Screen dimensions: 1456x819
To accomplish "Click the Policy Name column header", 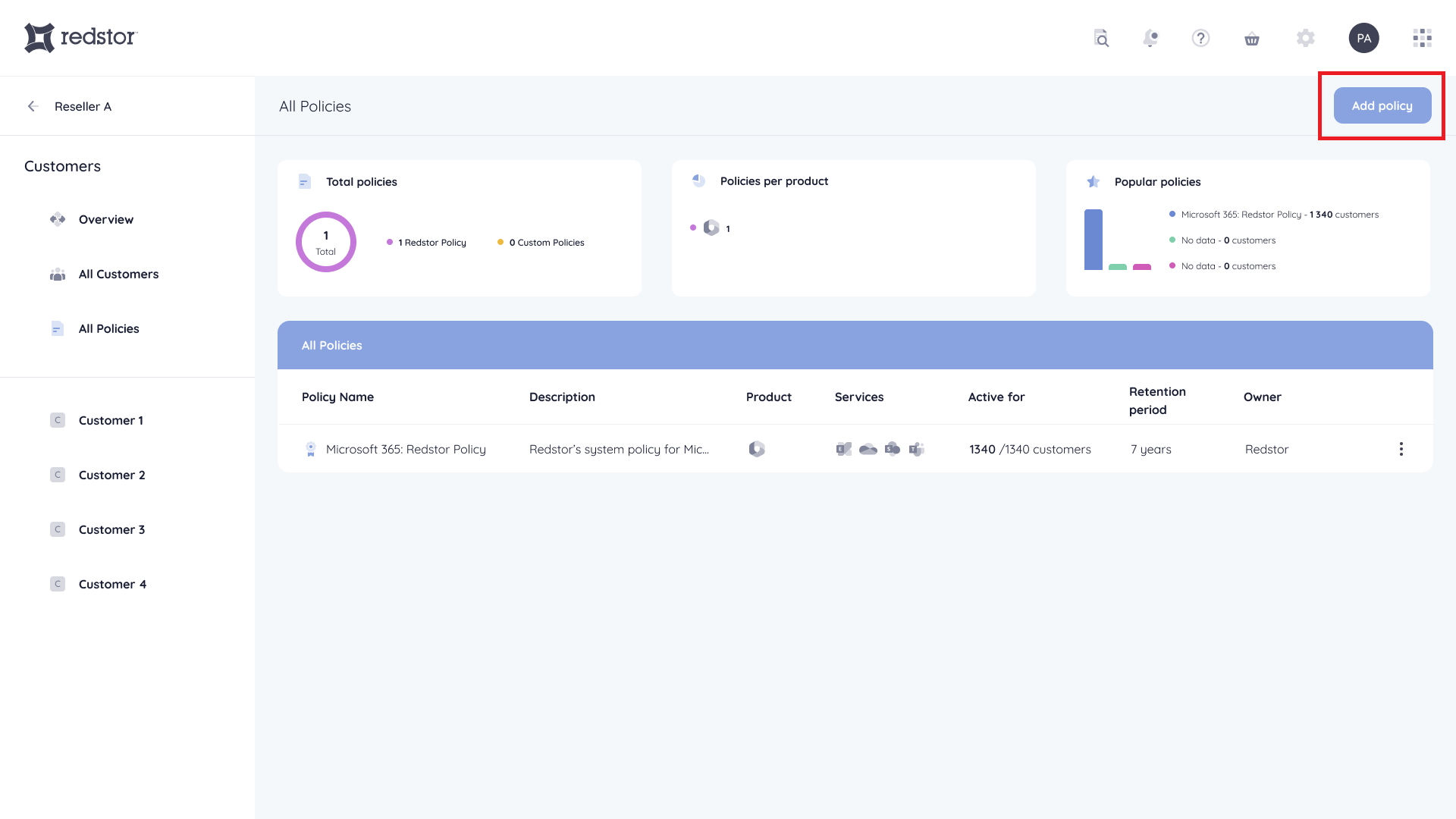I will pyautogui.click(x=337, y=397).
